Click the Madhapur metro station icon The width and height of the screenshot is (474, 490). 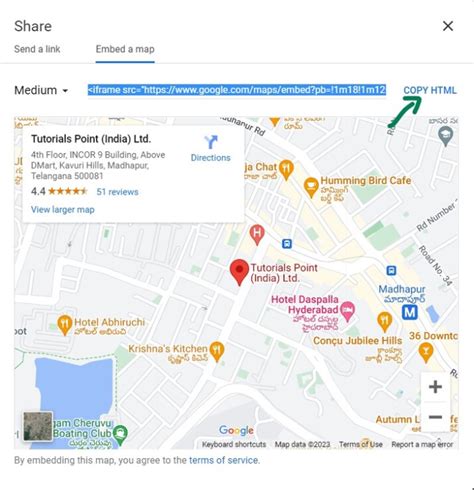coord(410,312)
